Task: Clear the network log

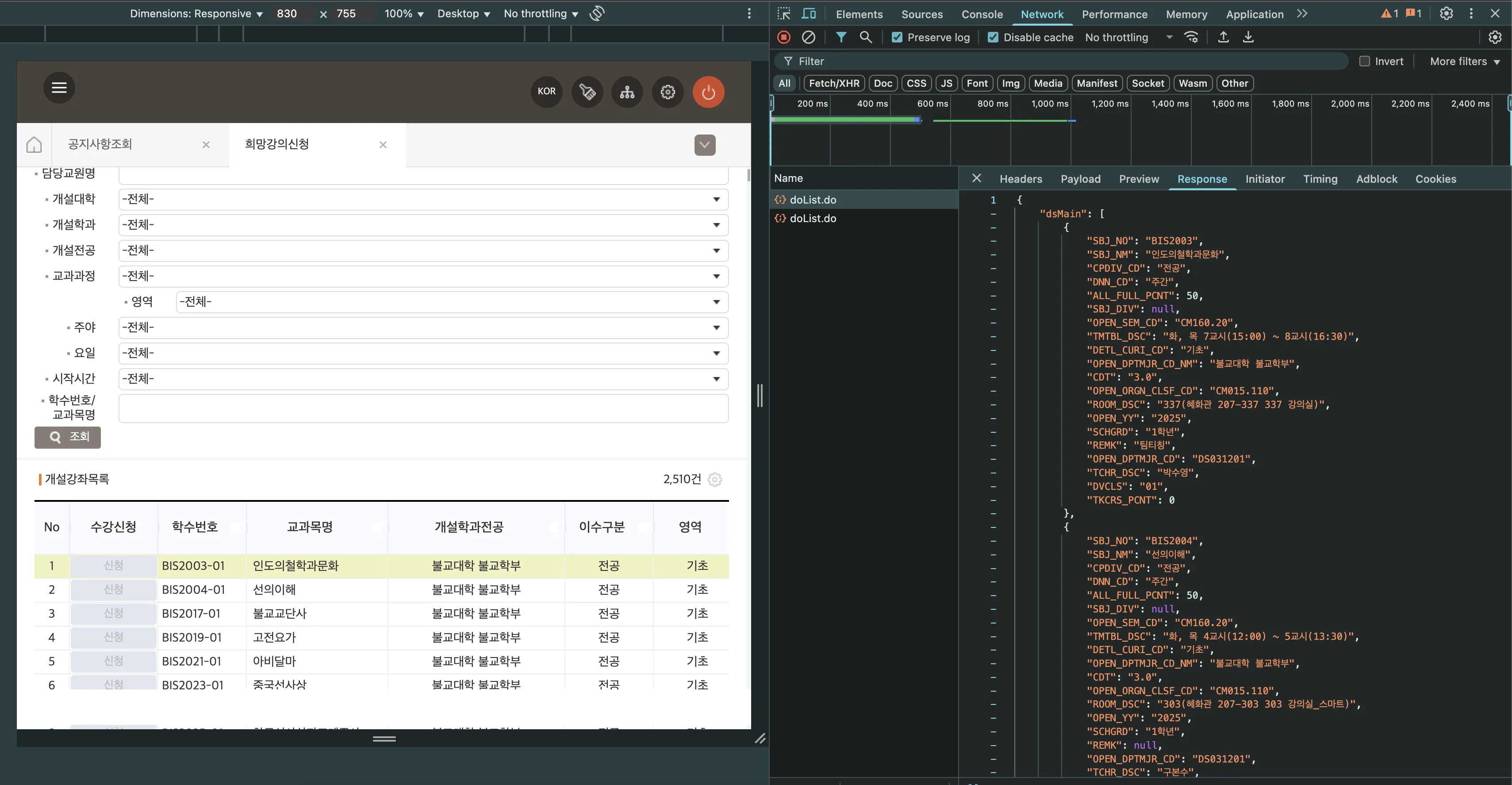Action: [x=808, y=38]
